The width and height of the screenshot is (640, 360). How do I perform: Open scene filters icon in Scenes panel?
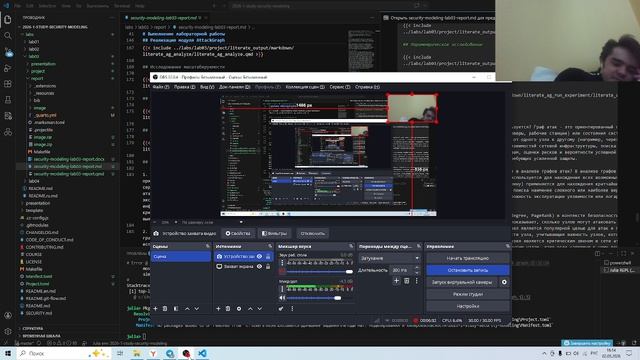point(176,309)
